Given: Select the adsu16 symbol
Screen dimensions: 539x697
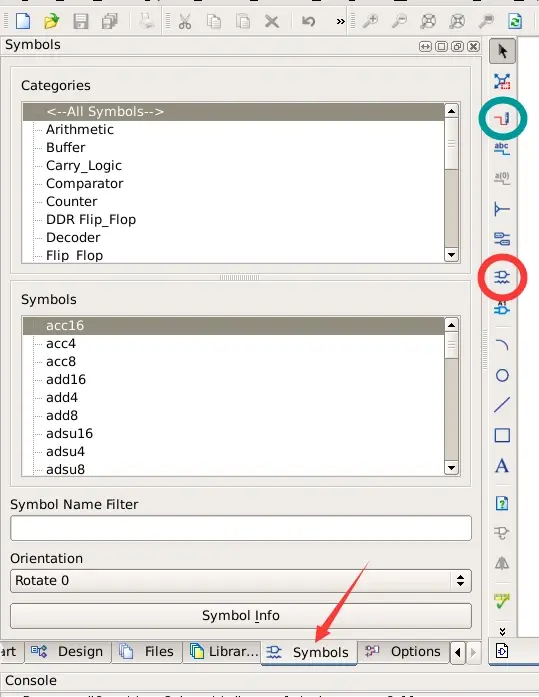Looking at the screenshot, I should (69, 433).
